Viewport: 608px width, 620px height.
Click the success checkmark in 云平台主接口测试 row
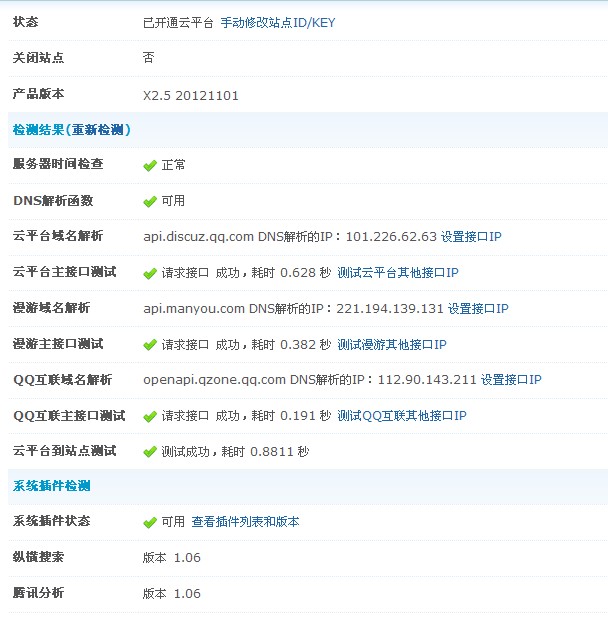pos(150,273)
